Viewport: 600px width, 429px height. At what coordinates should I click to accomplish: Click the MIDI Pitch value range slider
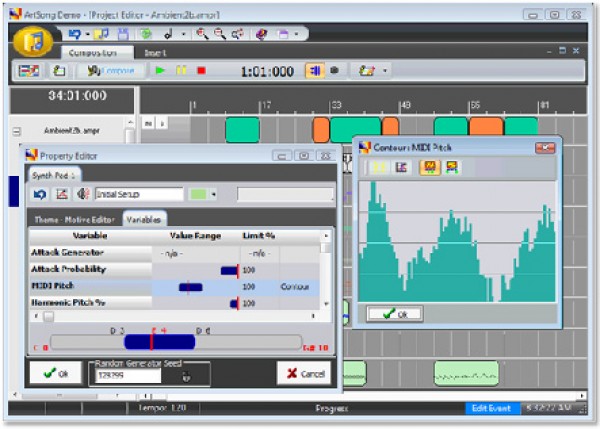[190, 287]
